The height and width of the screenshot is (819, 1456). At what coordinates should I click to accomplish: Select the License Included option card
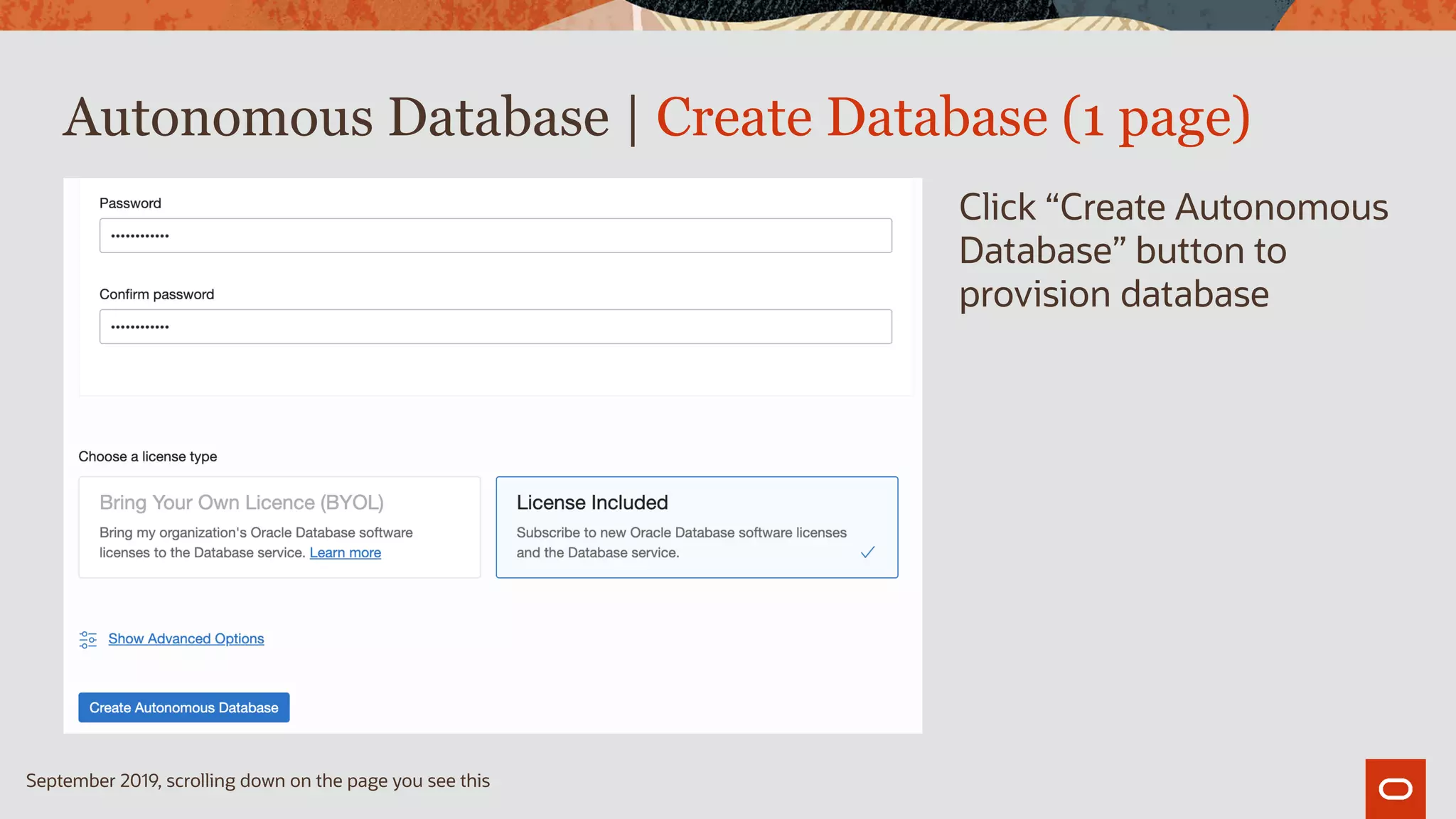point(697,527)
